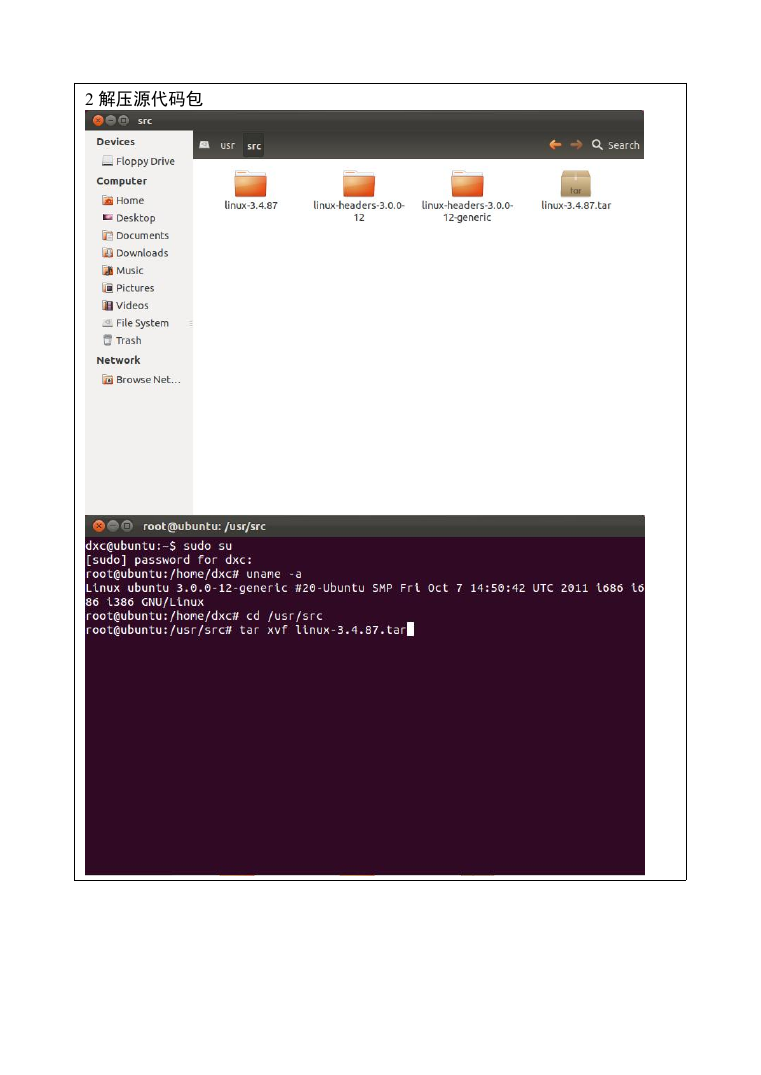
Task: Open File System in sidebar
Action: click(x=136, y=323)
